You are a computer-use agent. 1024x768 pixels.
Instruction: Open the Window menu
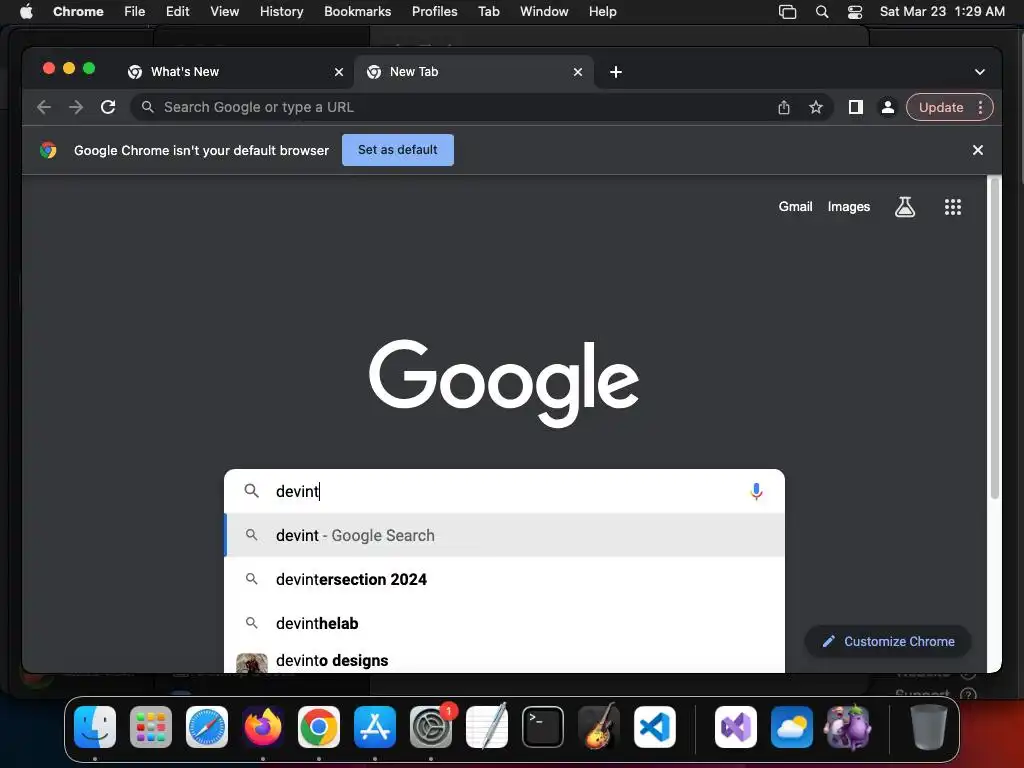click(544, 12)
